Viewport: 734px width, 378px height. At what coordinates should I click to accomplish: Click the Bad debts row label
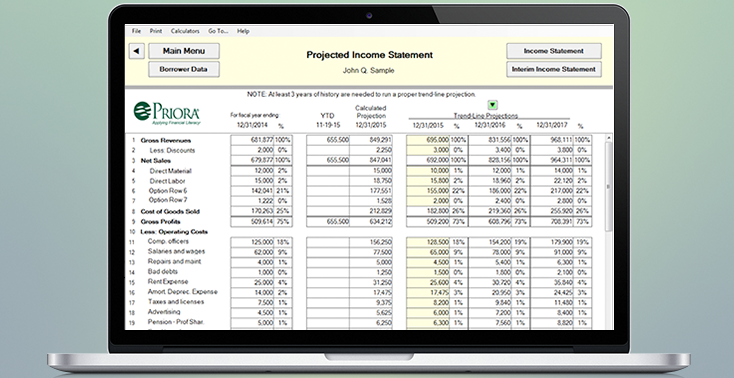pyautogui.click(x=162, y=272)
